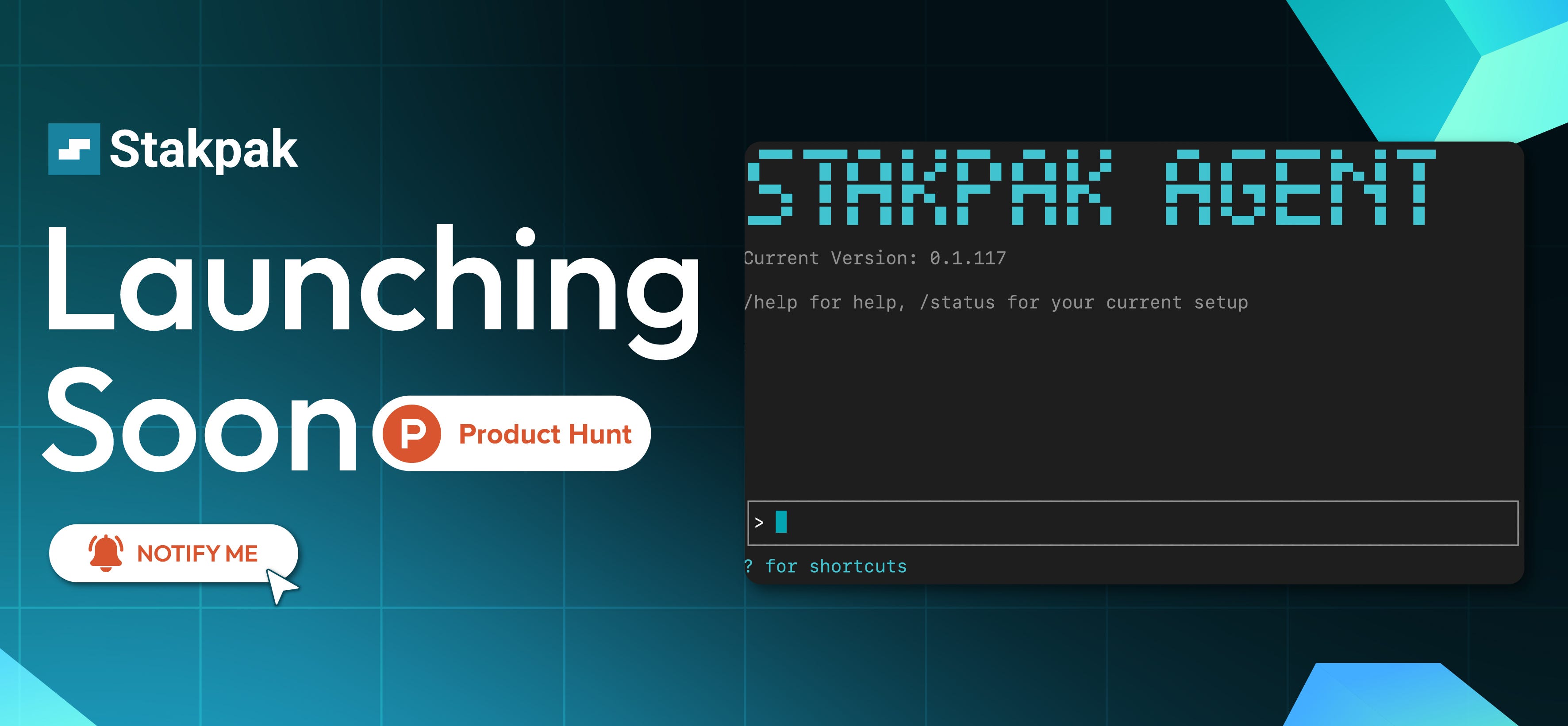
Task: Click 'Current Version: 0.1.117' text
Action: 875,258
